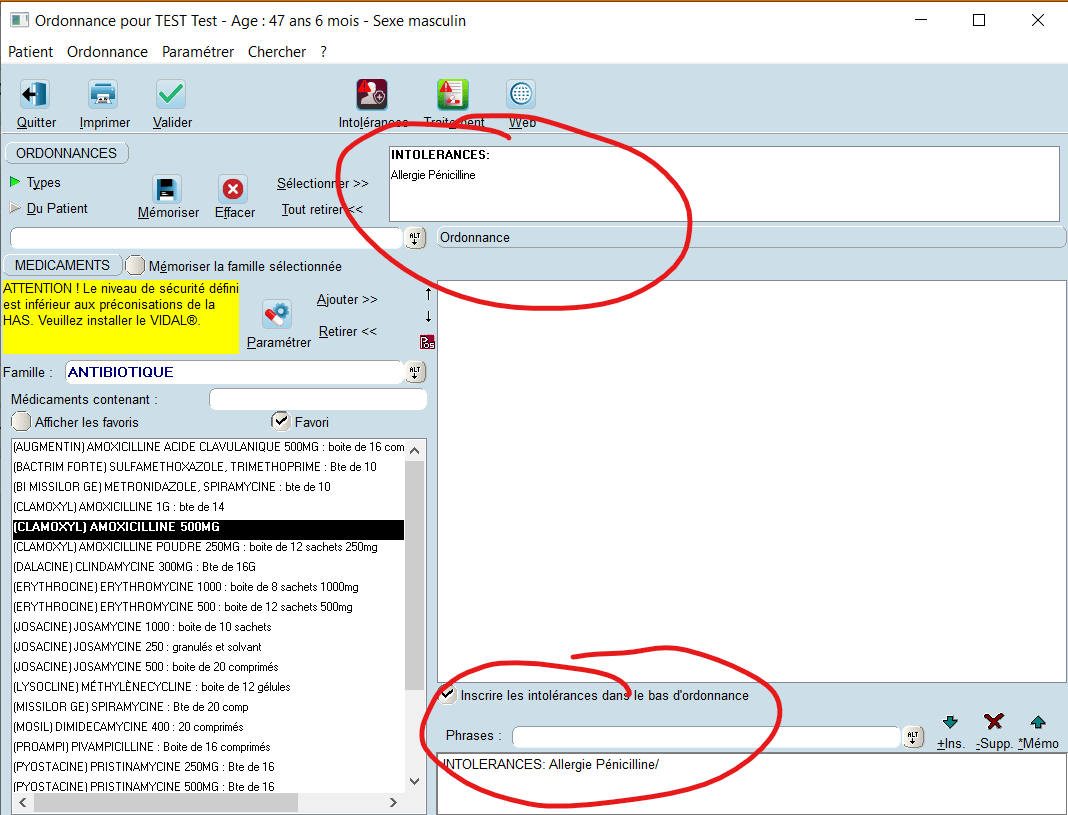The width and height of the screenshot is (1068, 815).
Task: Click the Valider green checkmark icon
Action: [171, 95]
